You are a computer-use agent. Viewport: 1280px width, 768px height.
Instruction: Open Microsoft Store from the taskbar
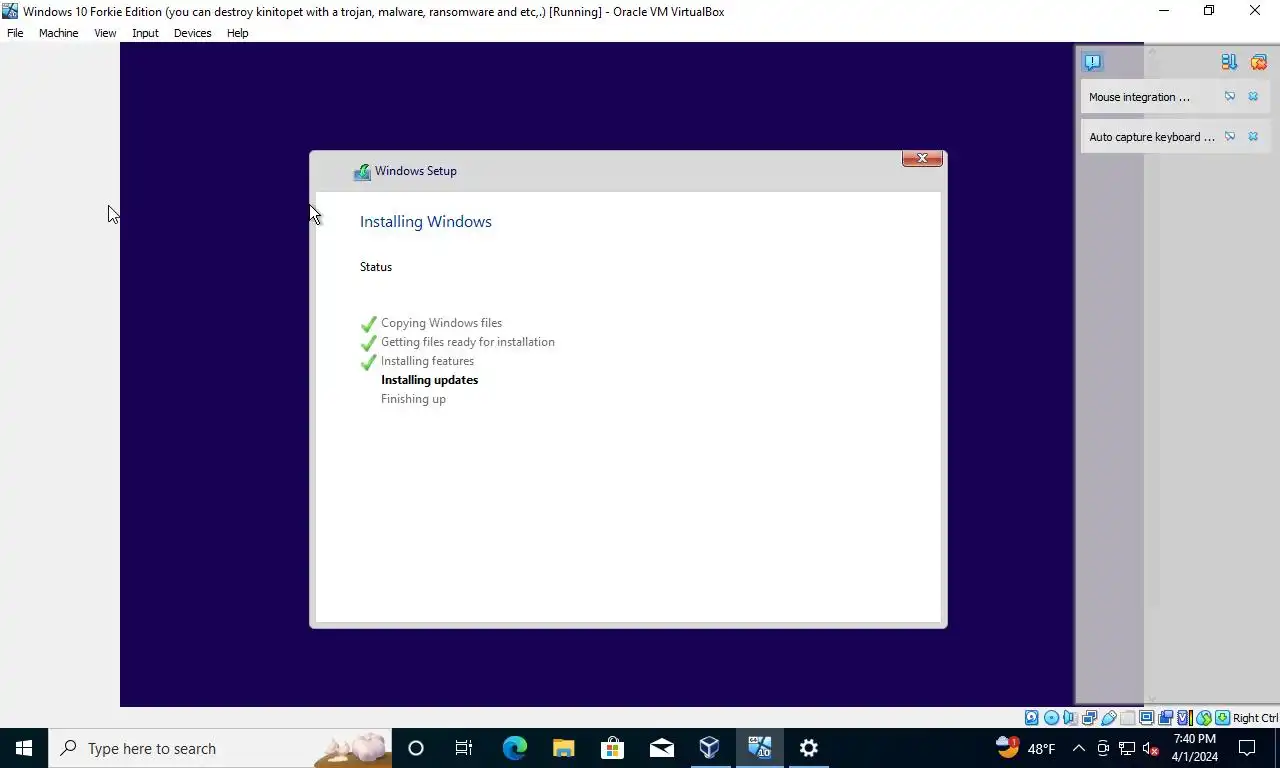point(612,748)
